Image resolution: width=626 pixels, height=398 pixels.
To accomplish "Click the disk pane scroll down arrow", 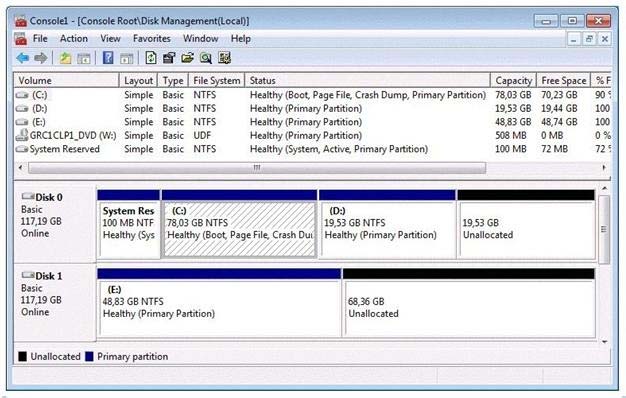I will (604, 342).
